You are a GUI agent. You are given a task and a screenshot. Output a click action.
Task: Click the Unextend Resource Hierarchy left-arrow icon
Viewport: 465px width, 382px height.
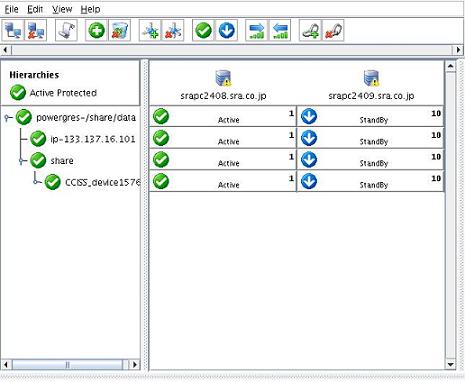tap(280, 30)
